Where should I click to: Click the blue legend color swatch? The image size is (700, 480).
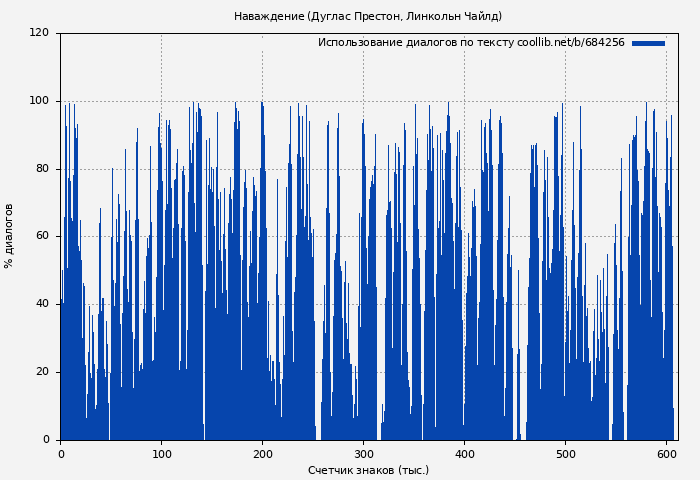tap(648, 43)
